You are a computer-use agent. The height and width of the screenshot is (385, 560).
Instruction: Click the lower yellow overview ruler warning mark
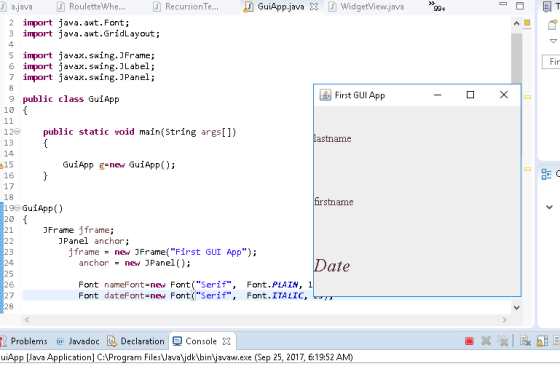tap(528, 169)
